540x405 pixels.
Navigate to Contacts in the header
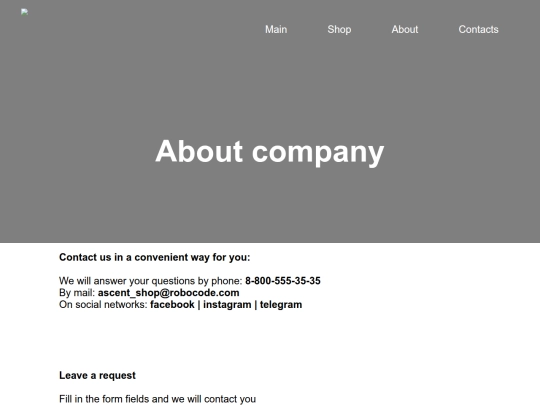[478, 30]
